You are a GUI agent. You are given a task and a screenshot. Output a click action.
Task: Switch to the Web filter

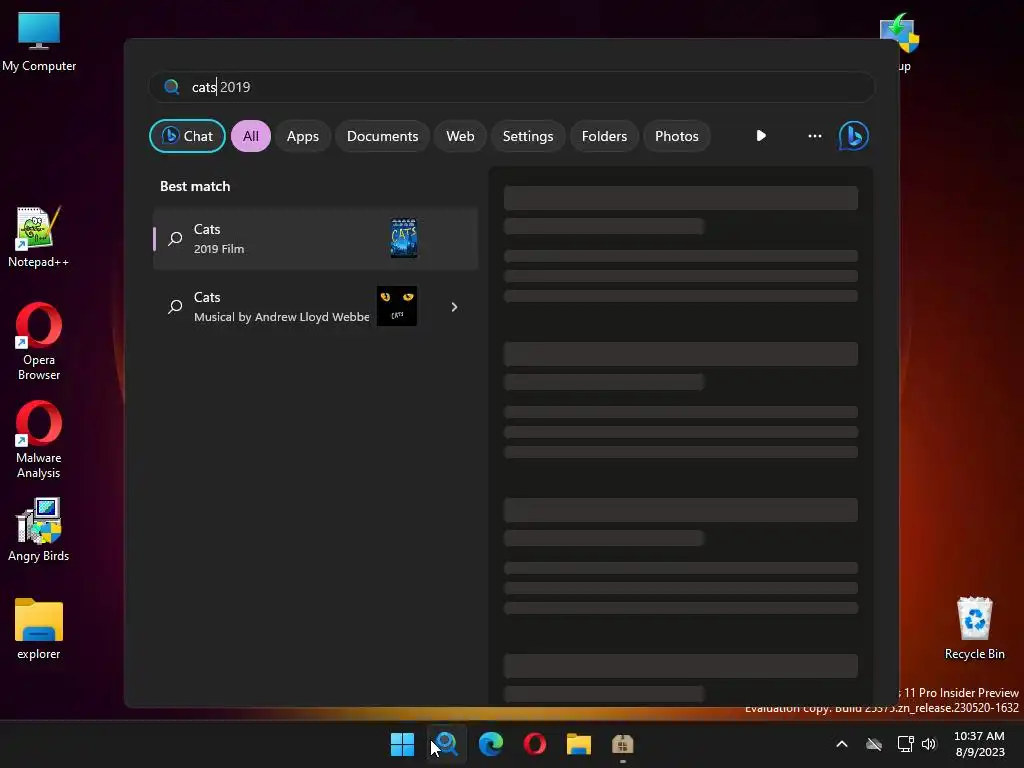[460, 136]
